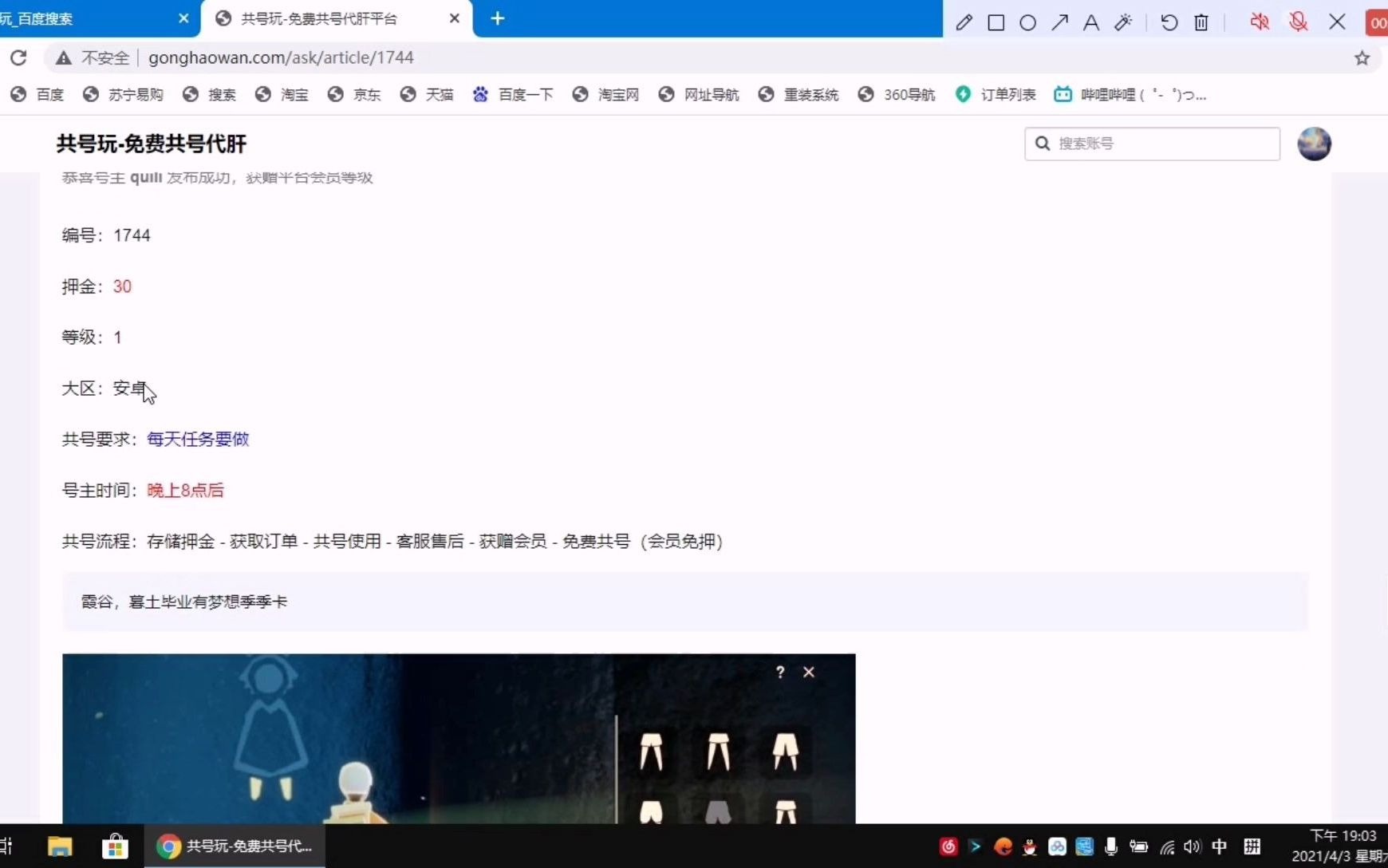Click the NetEase Music tray icon

948,846
